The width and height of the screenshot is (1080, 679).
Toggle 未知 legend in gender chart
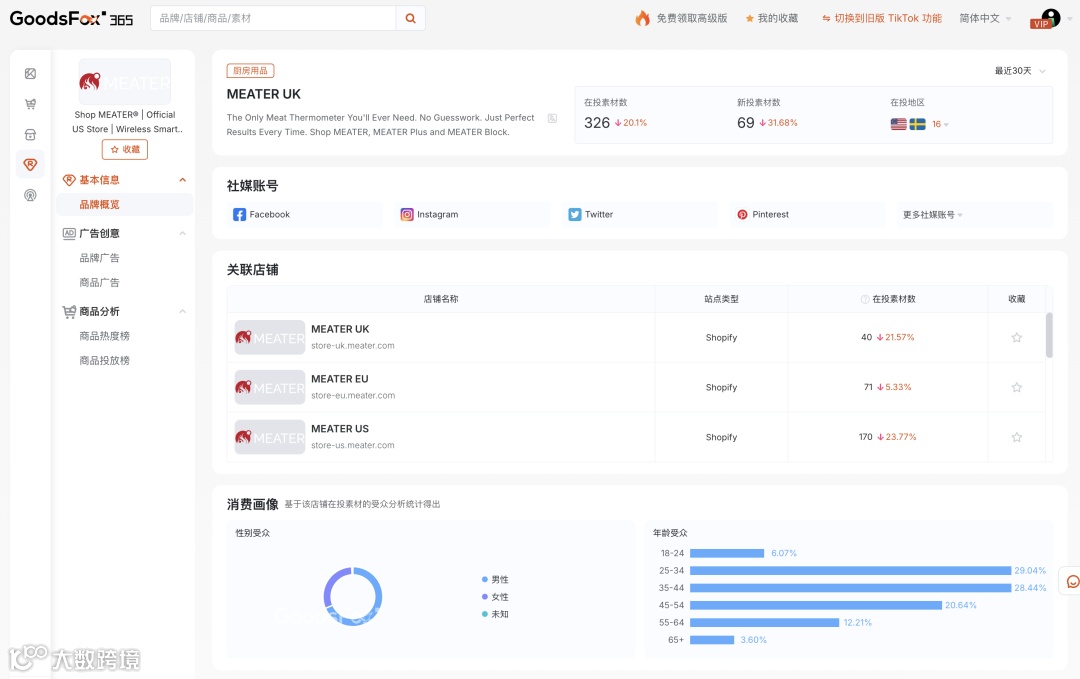click(x=495, y=614)
